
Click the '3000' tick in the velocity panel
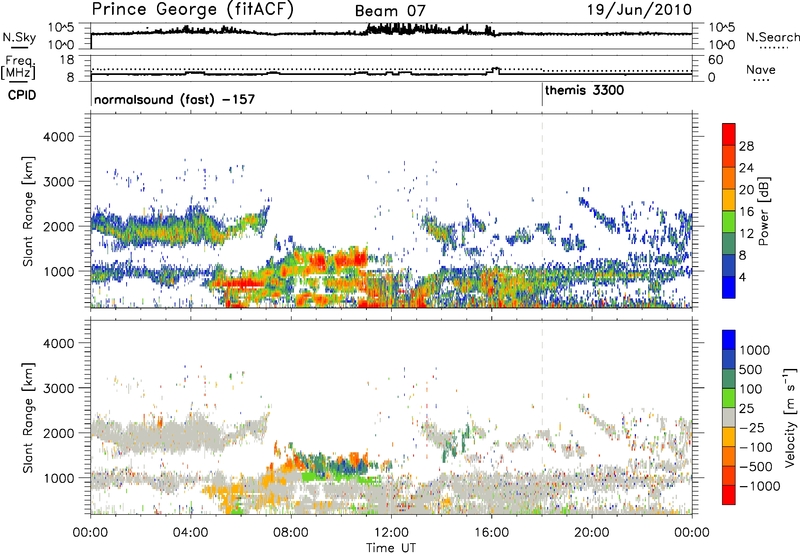point(58,388)
